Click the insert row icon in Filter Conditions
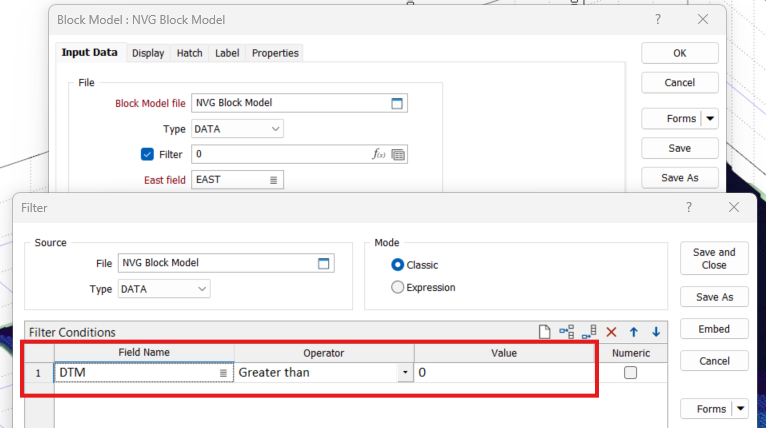Viewport: 766px width, 428px height. 567,332
